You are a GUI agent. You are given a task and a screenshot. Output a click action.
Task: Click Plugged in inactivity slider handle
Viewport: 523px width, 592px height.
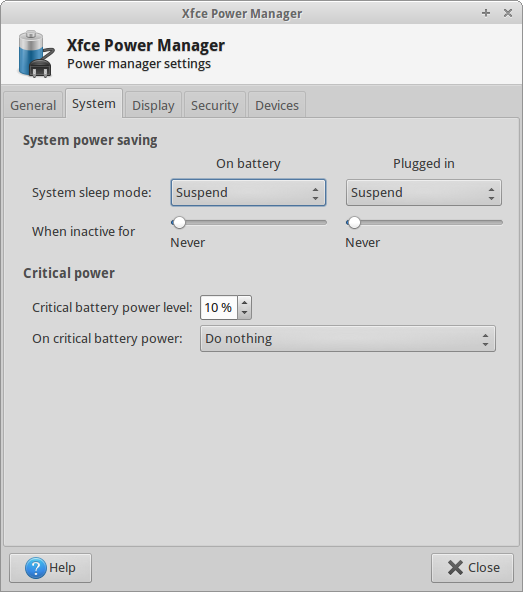click(354, 223)
